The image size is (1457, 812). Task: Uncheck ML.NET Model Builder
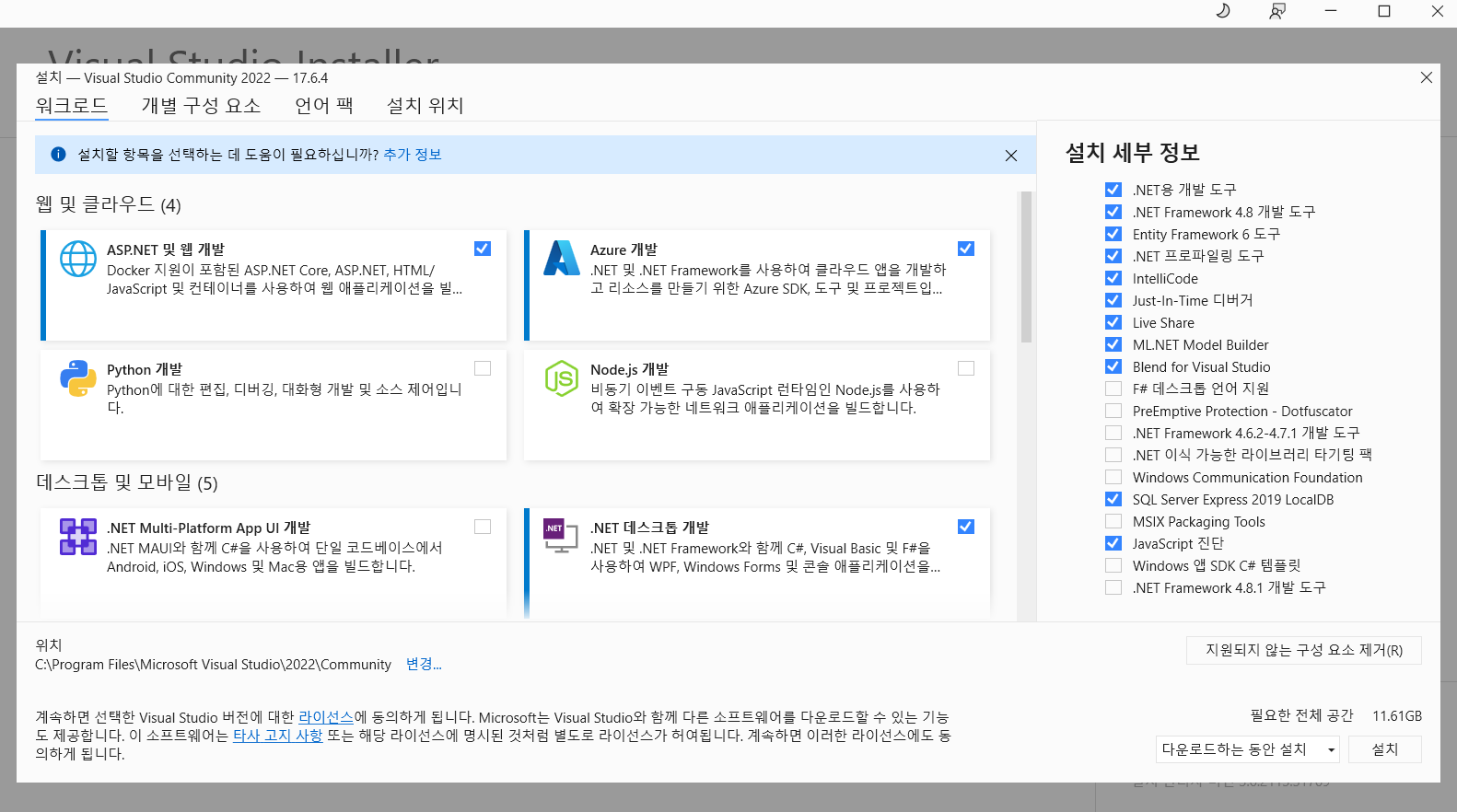pyautogui.click(x=1113, y=344)
